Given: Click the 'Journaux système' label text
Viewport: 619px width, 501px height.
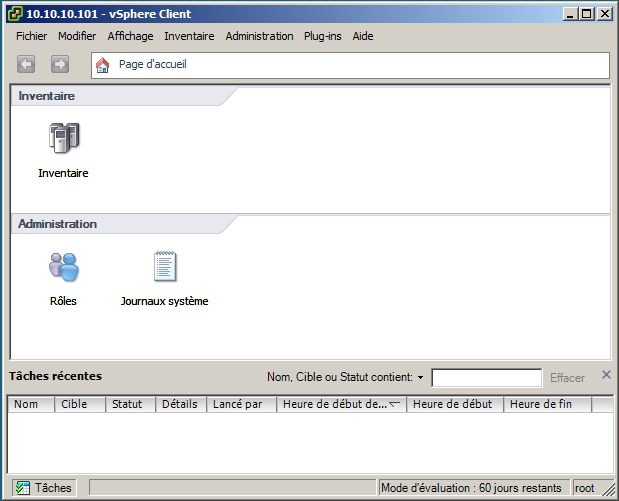Looking at the screenshot, I should (165, 301).
